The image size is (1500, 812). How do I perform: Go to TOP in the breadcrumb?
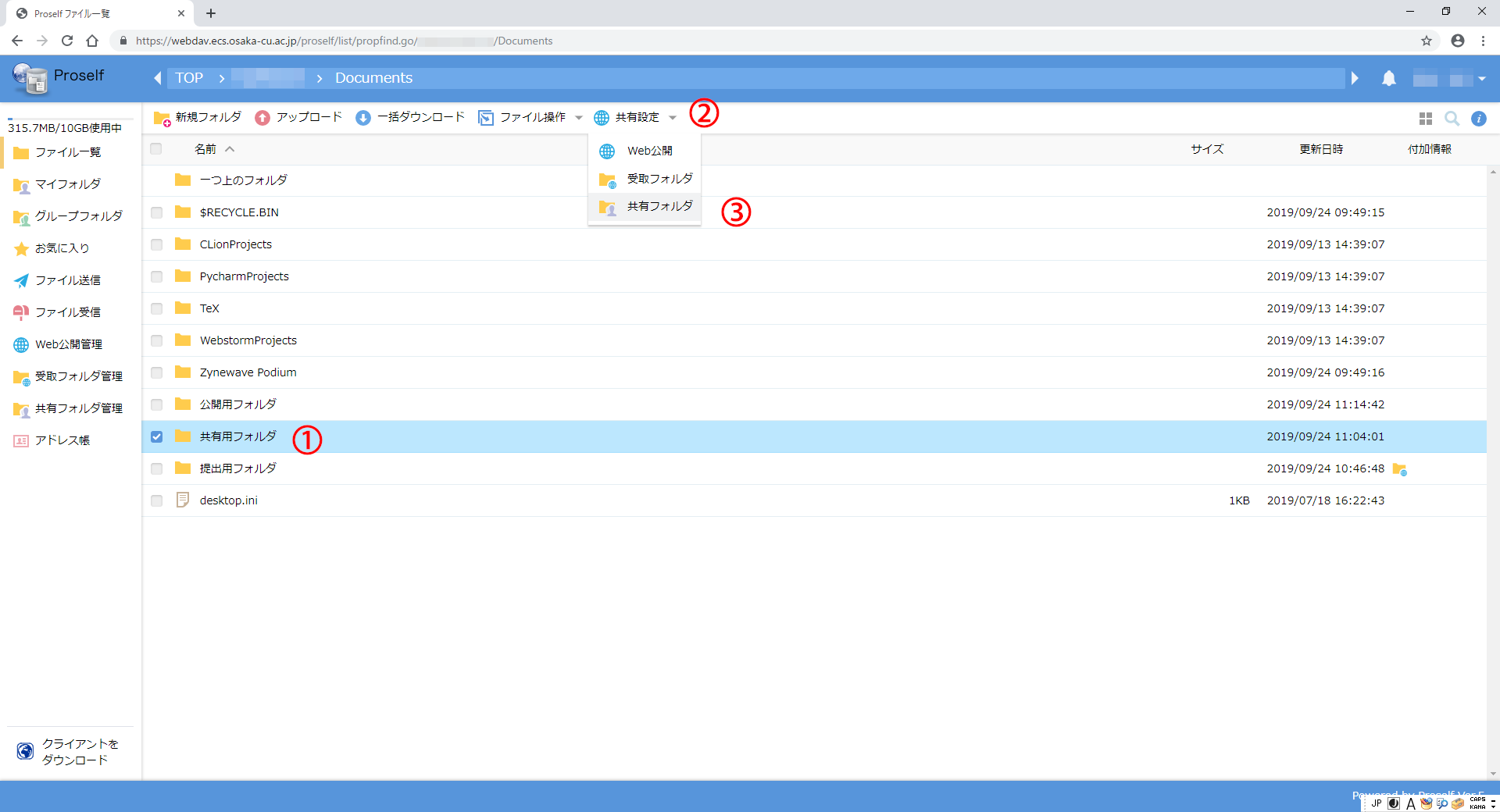tap(189, 78)
